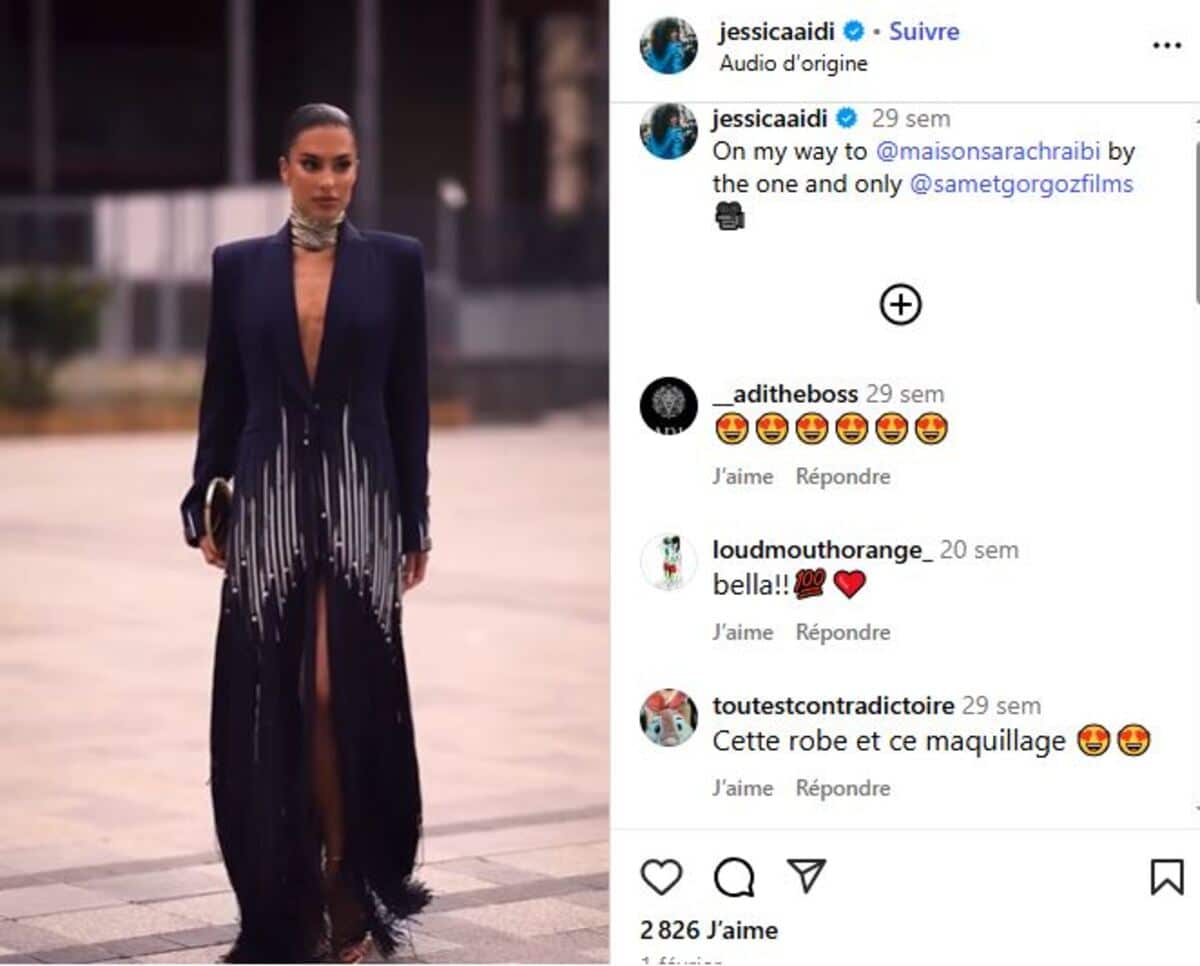
Task: Open comments with the speech bubble icon
Action: 734,877
